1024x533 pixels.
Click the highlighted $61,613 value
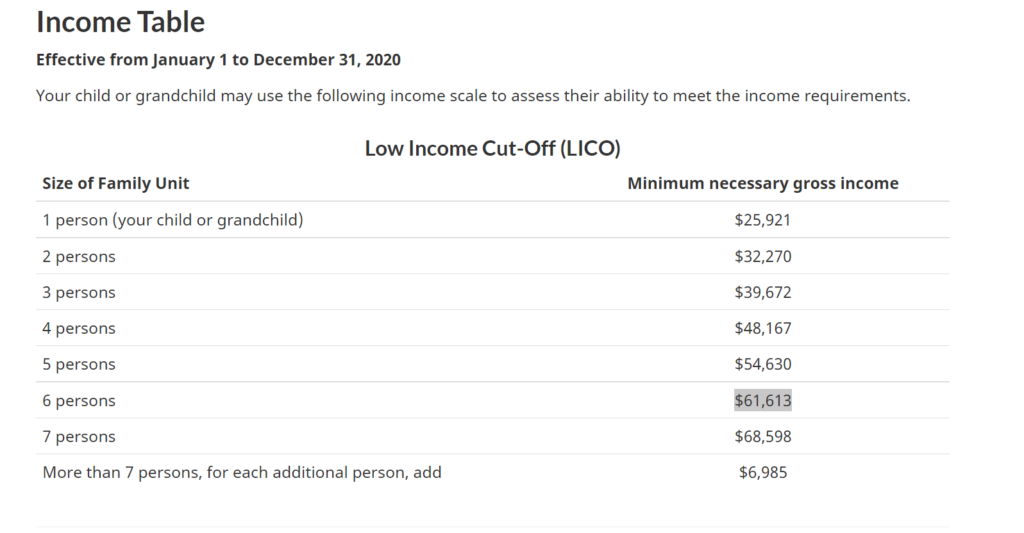click(762, 401)
